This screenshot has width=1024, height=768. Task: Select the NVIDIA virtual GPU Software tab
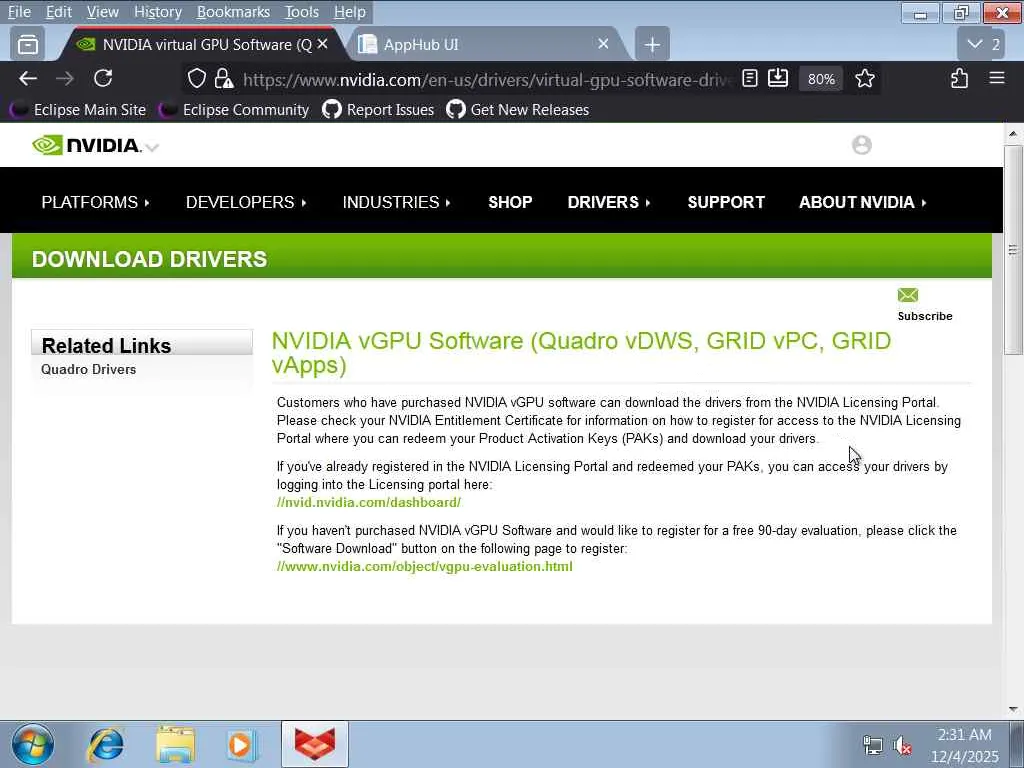click(202, 44)
